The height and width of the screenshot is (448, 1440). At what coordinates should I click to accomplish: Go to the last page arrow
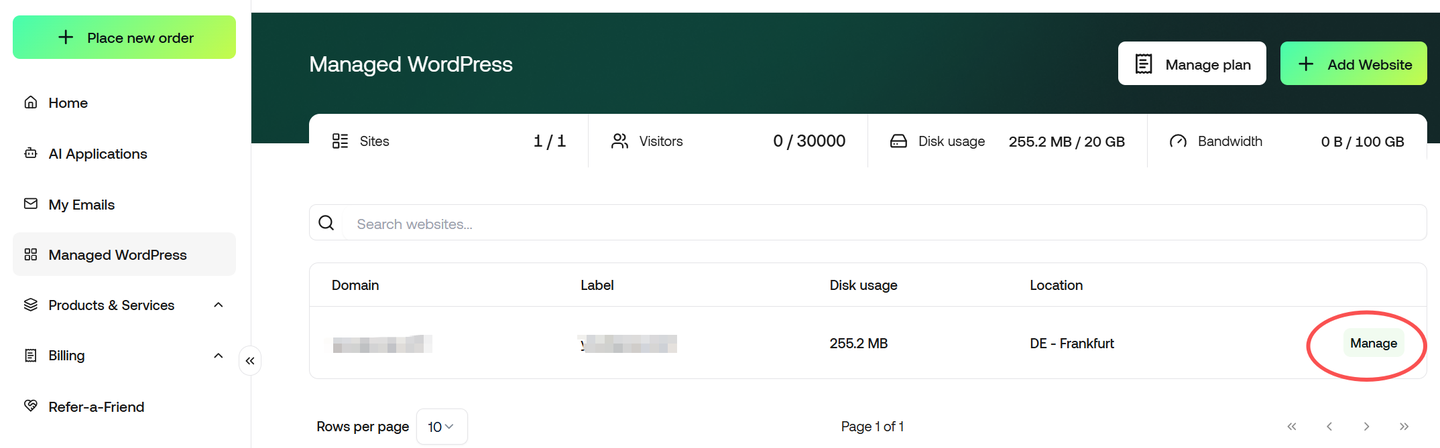click(x=1404, y=427)
